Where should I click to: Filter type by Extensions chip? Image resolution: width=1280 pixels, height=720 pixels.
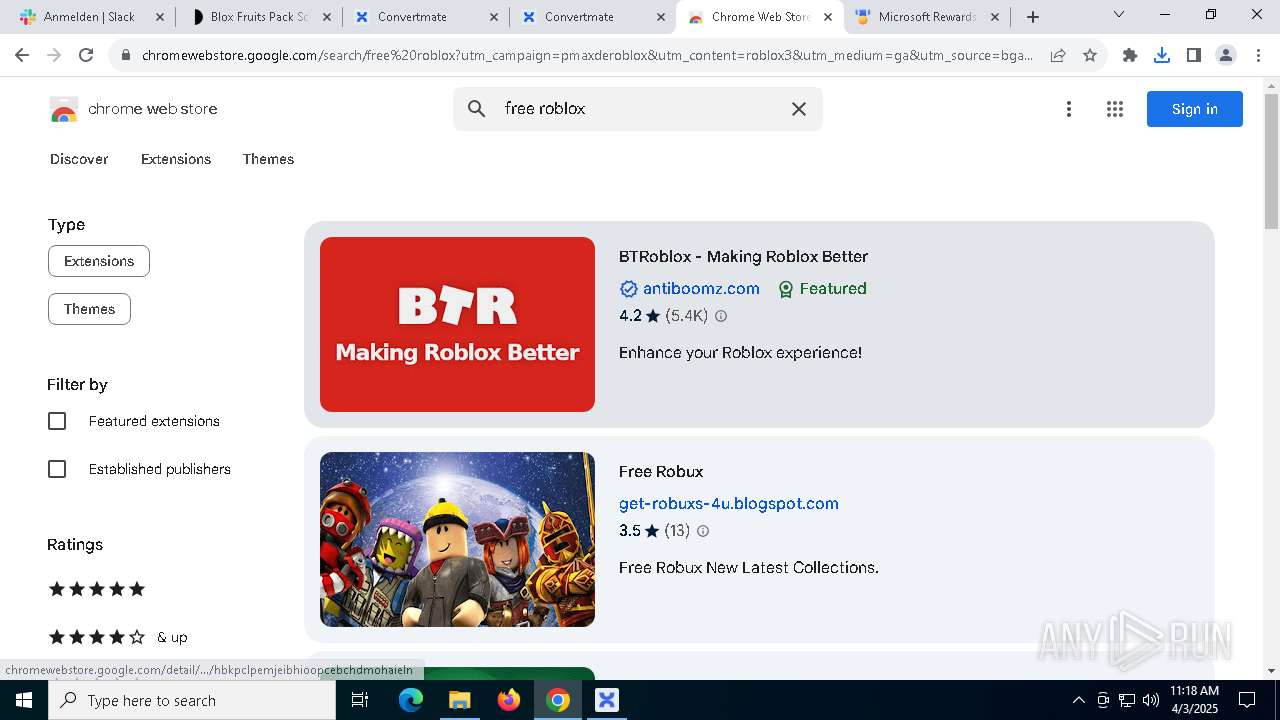coord(99,261)
